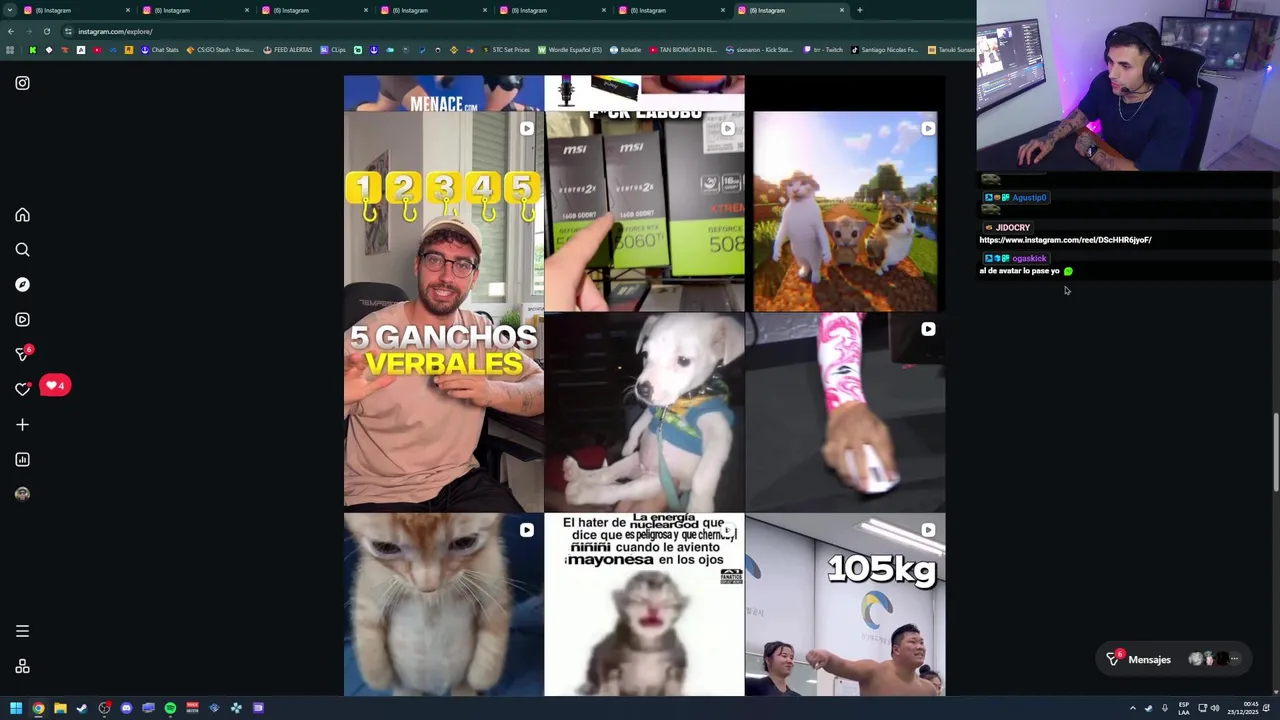Expand the system tray hidden icons arrow
Image resolution: width=1280 pixels, height=720 pixels.
pos(1133,708)
